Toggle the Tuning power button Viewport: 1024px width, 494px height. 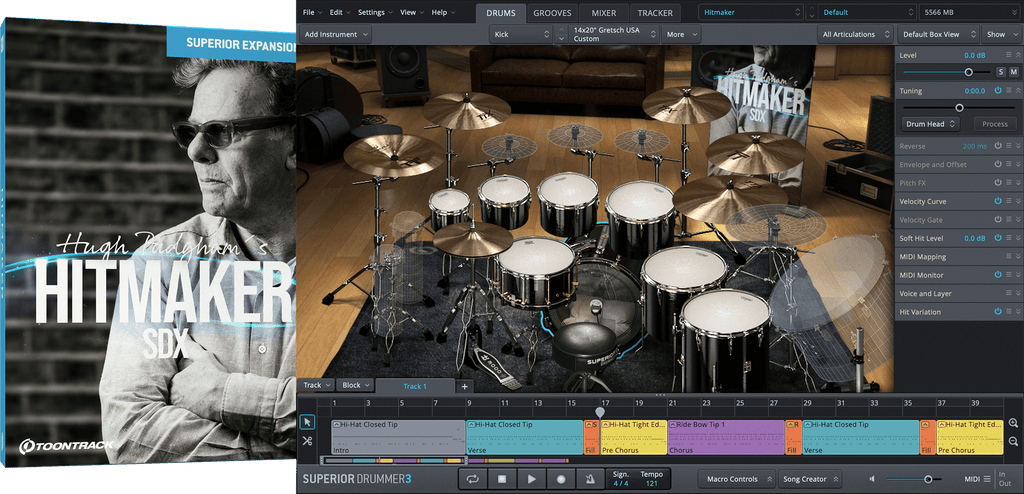pyautogui.click(x=998, y=91)
